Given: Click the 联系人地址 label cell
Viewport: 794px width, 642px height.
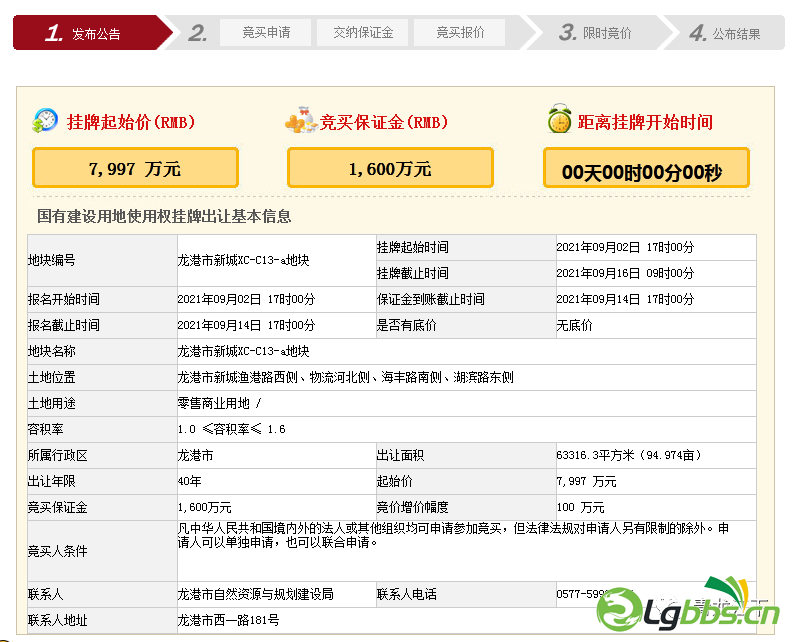Looking at the screenshot, I should pyautogui.click(x=102, y=620).
